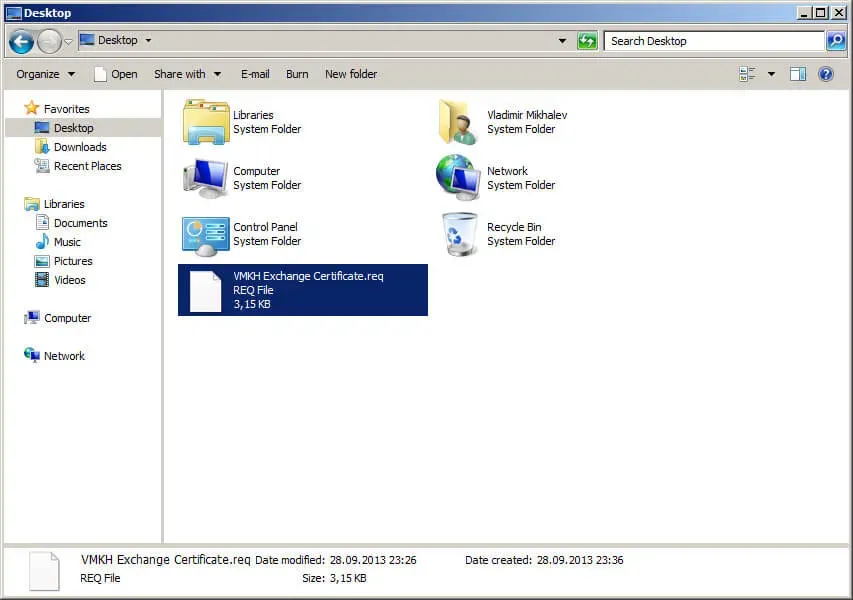This screenshot has height=600, width=853.
Task: Select Computer in the navigation pane
Action: [x=67, y=318]
